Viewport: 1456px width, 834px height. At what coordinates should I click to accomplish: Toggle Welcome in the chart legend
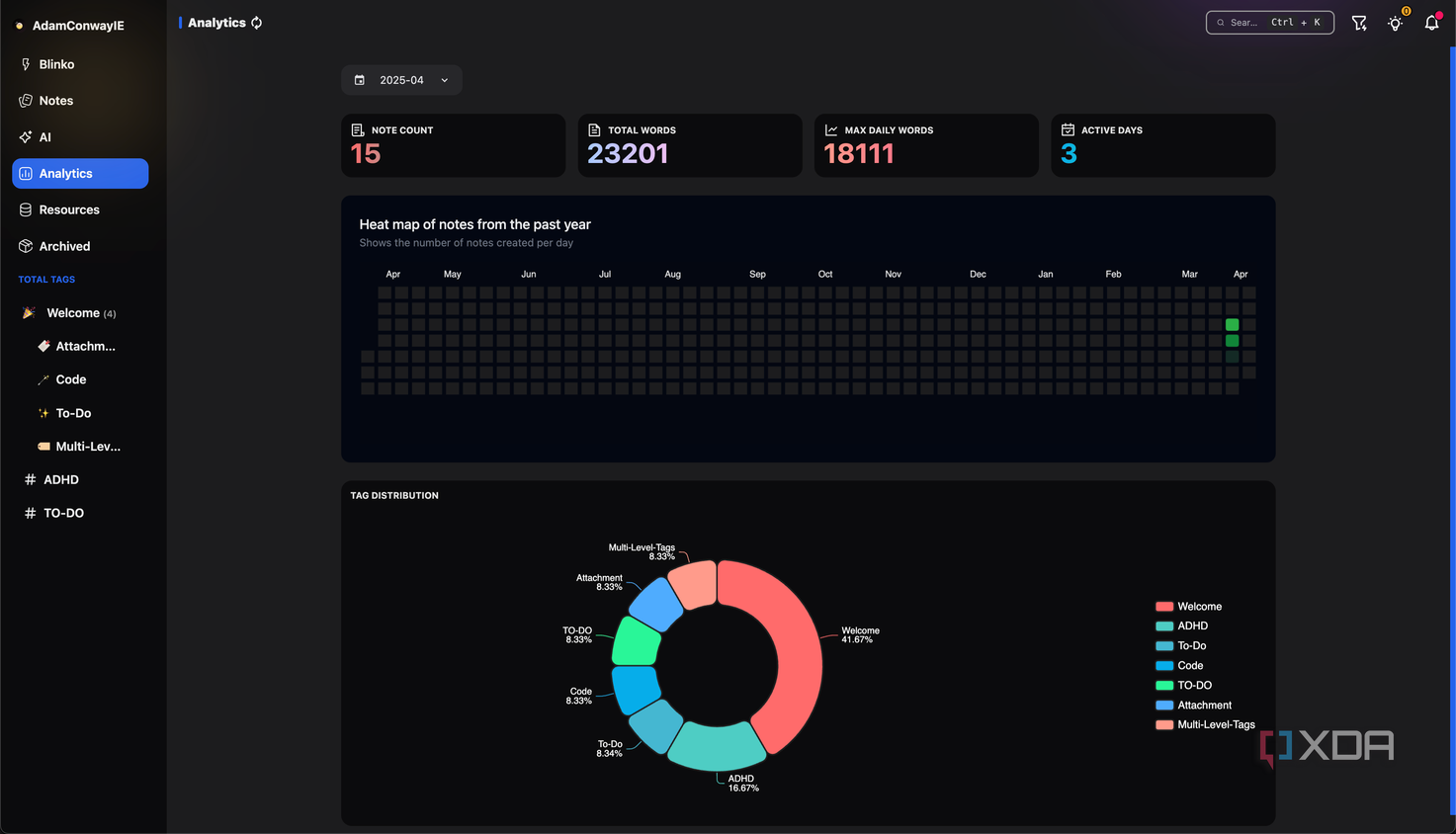1188,607
